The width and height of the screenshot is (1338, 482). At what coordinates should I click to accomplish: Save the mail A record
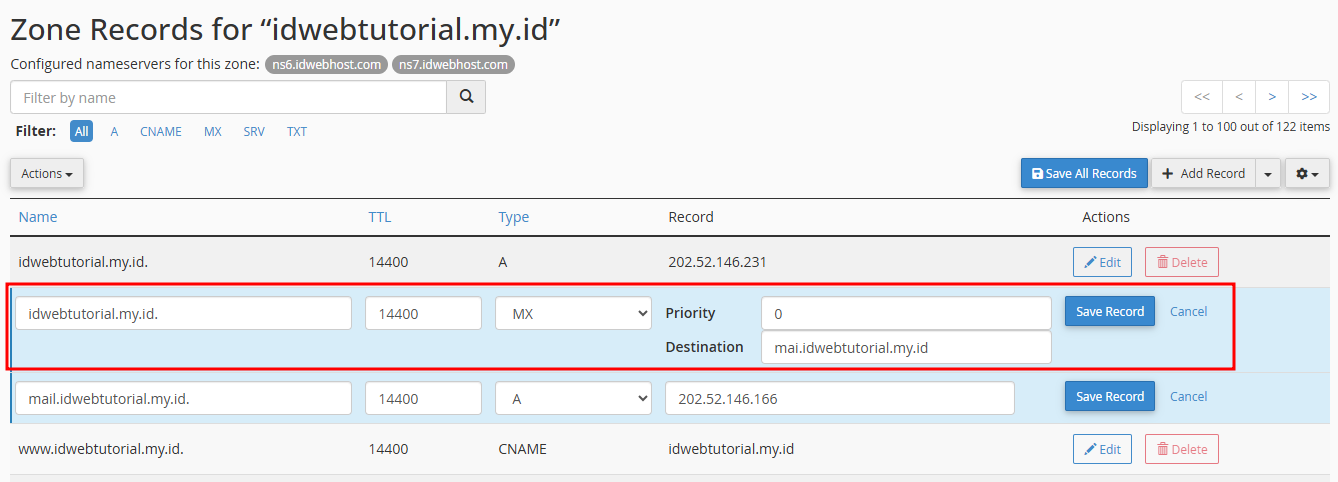(x=1110, y=396)
